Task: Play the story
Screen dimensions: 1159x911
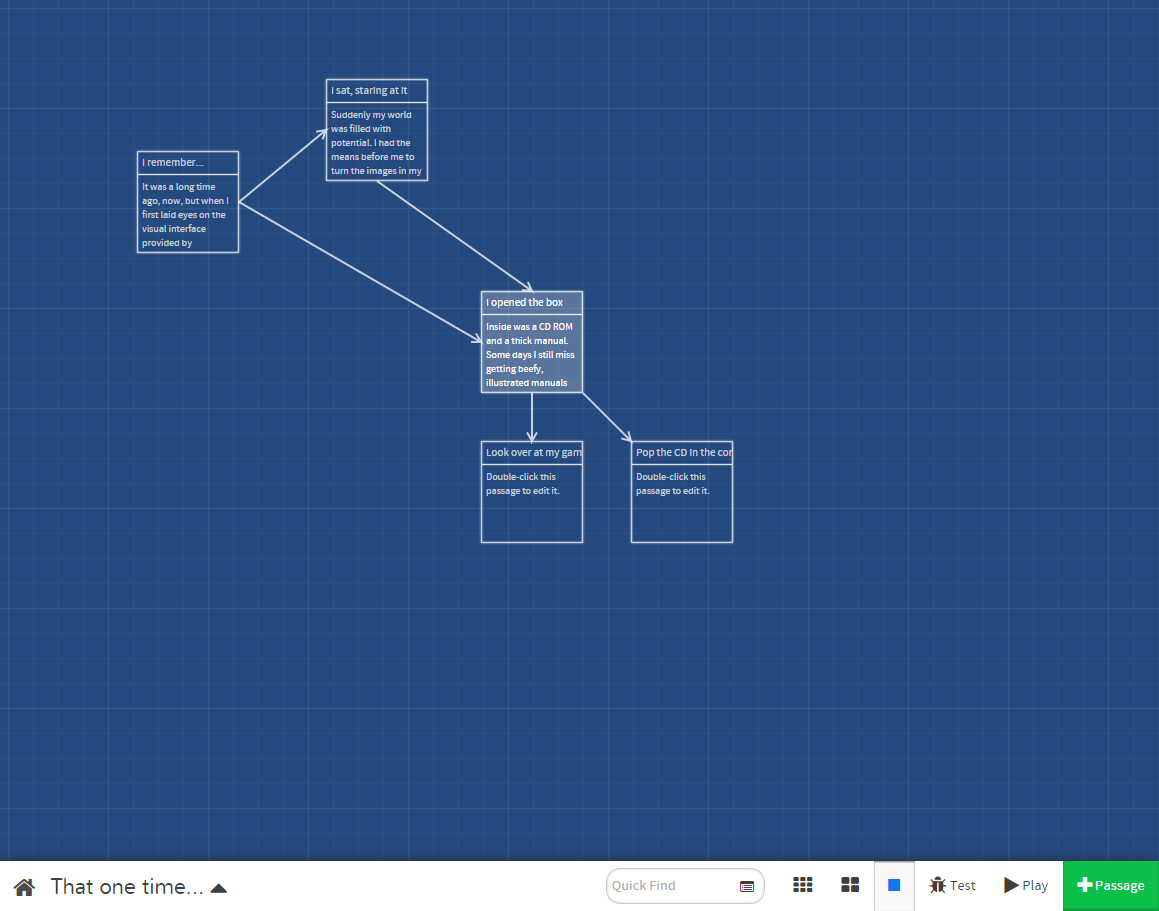Action: (x=1026, y=885)
